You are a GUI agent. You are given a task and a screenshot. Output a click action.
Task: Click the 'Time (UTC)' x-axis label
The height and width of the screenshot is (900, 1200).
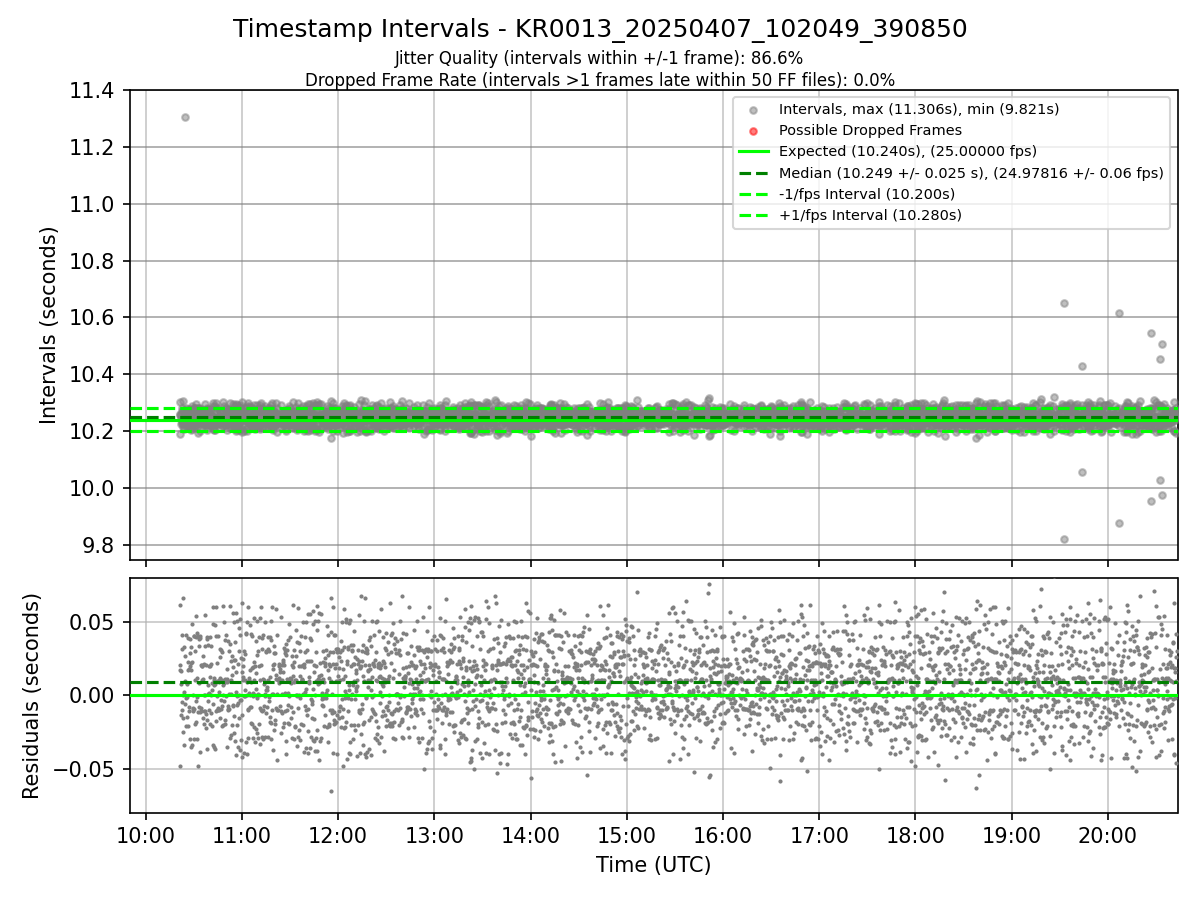pyautogui.click(x=654, y=865)
